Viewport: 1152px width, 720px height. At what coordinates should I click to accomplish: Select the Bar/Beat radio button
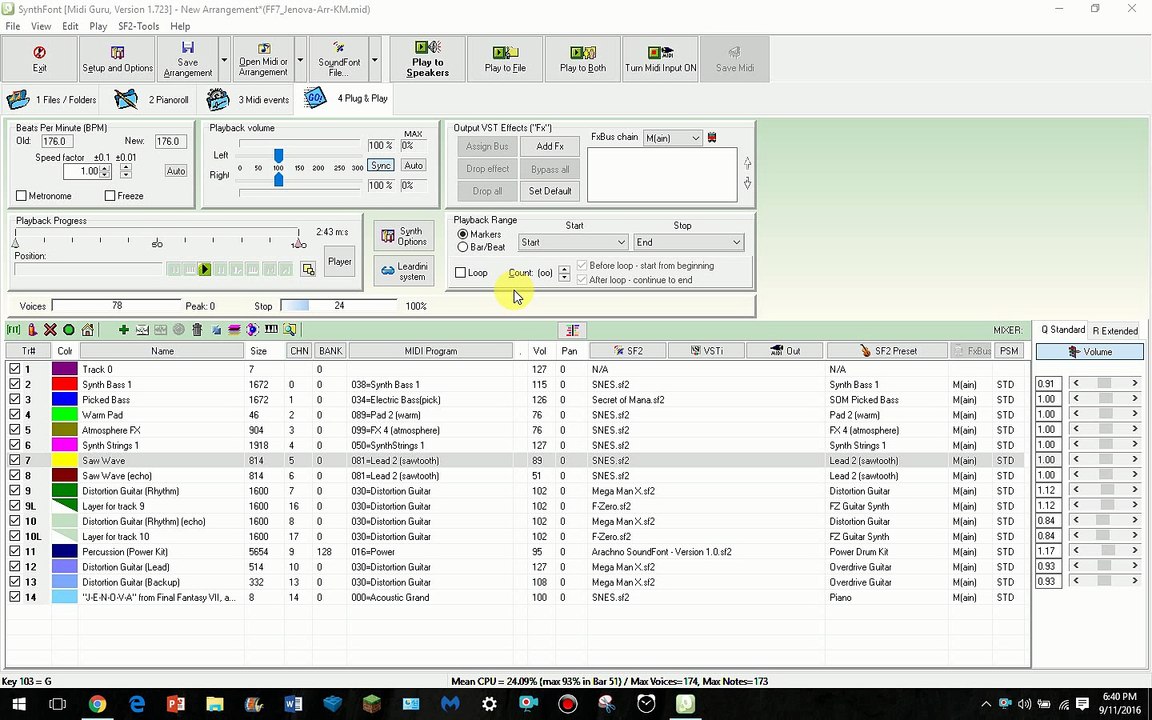(463, 247)
